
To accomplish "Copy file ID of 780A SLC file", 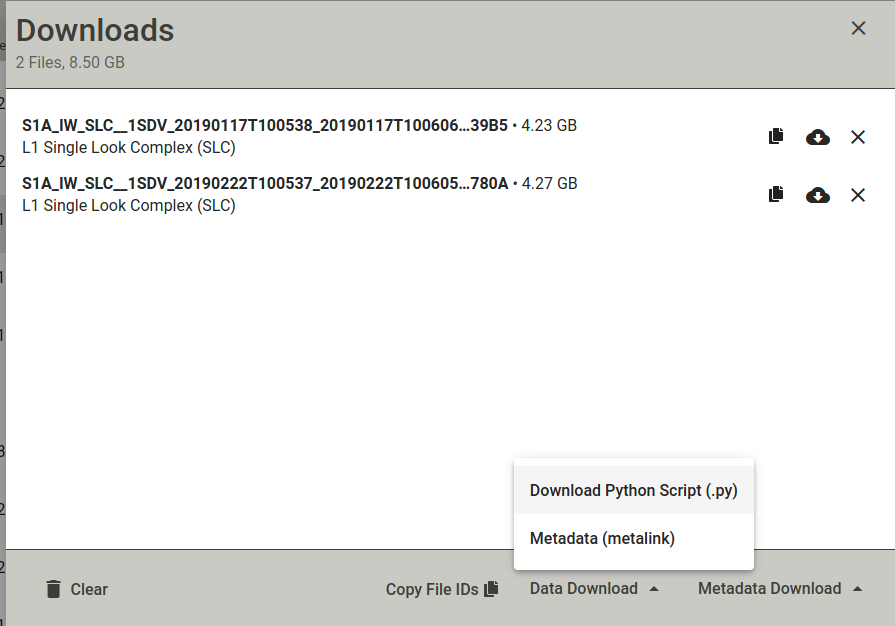I will (x=776, y=195).
